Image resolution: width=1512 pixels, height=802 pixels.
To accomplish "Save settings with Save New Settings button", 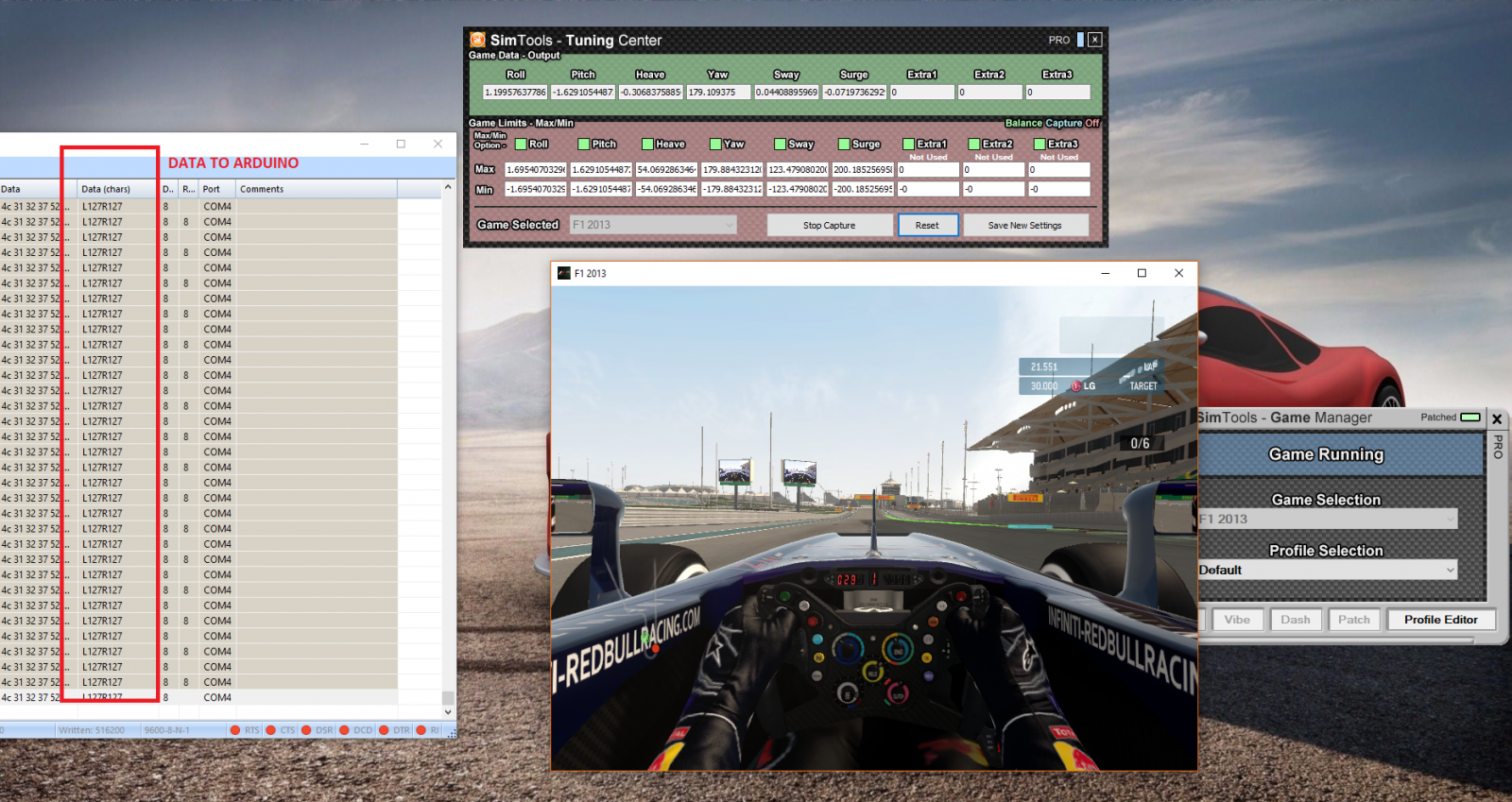I will (1024, 225).
